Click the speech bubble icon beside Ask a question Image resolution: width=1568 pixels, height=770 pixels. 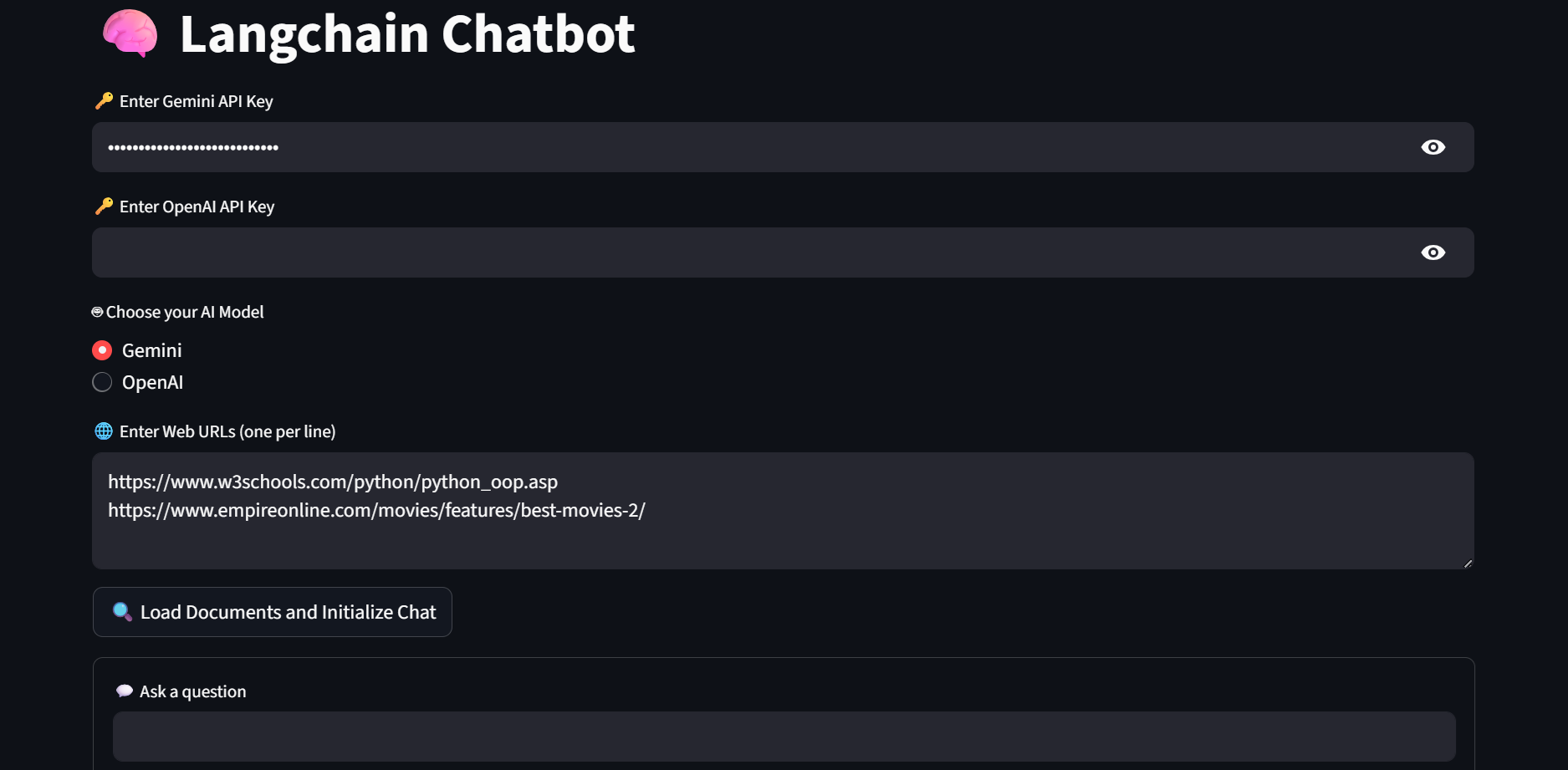click(125, 691)
